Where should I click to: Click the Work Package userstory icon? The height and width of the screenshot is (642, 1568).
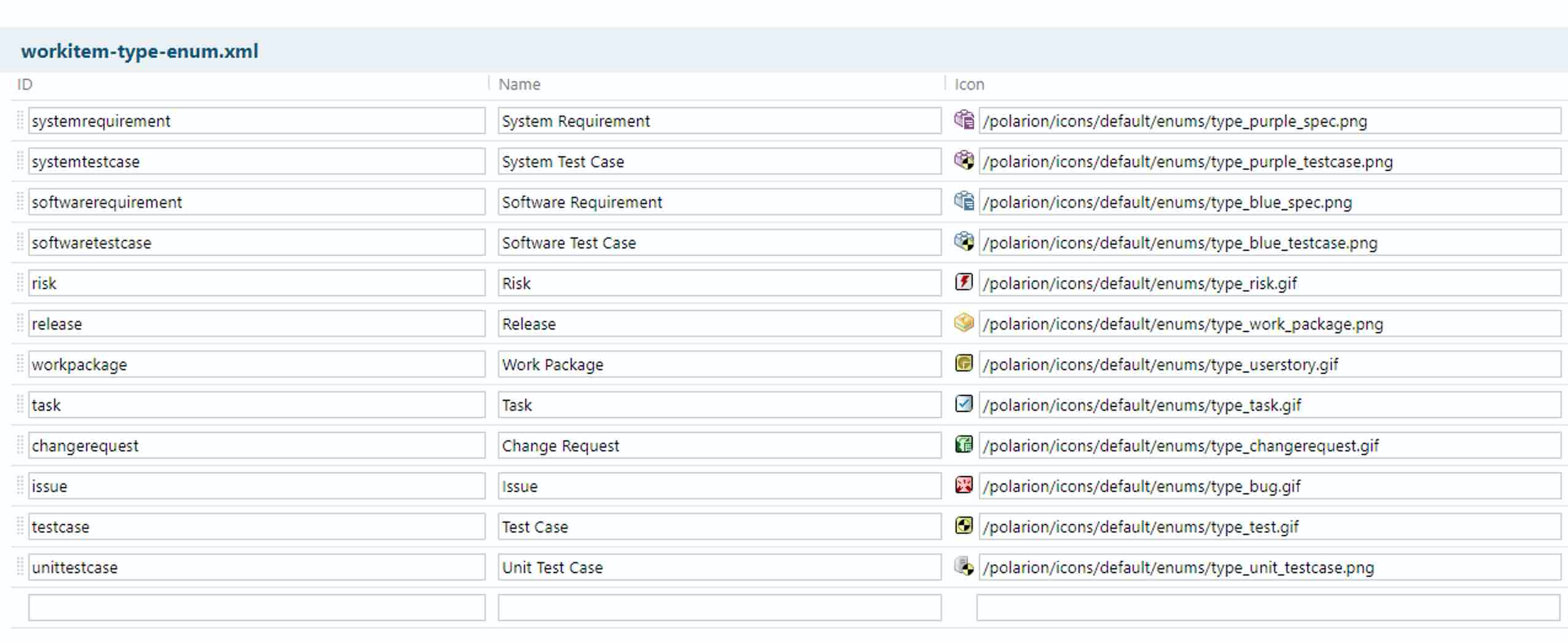coord(964,364)
